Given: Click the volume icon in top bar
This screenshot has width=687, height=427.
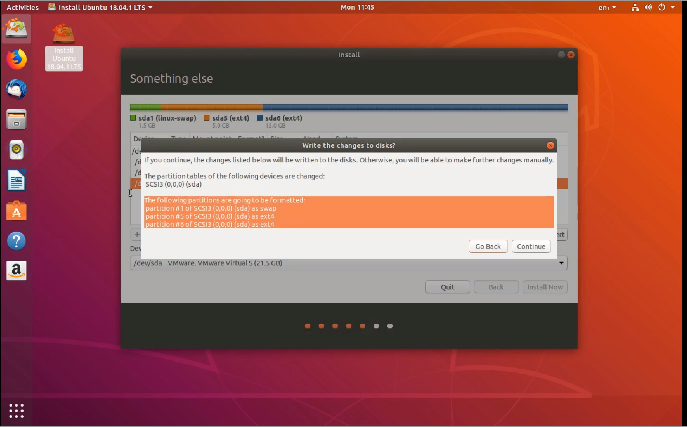Looking at the screenshot, I should point(648,7).
